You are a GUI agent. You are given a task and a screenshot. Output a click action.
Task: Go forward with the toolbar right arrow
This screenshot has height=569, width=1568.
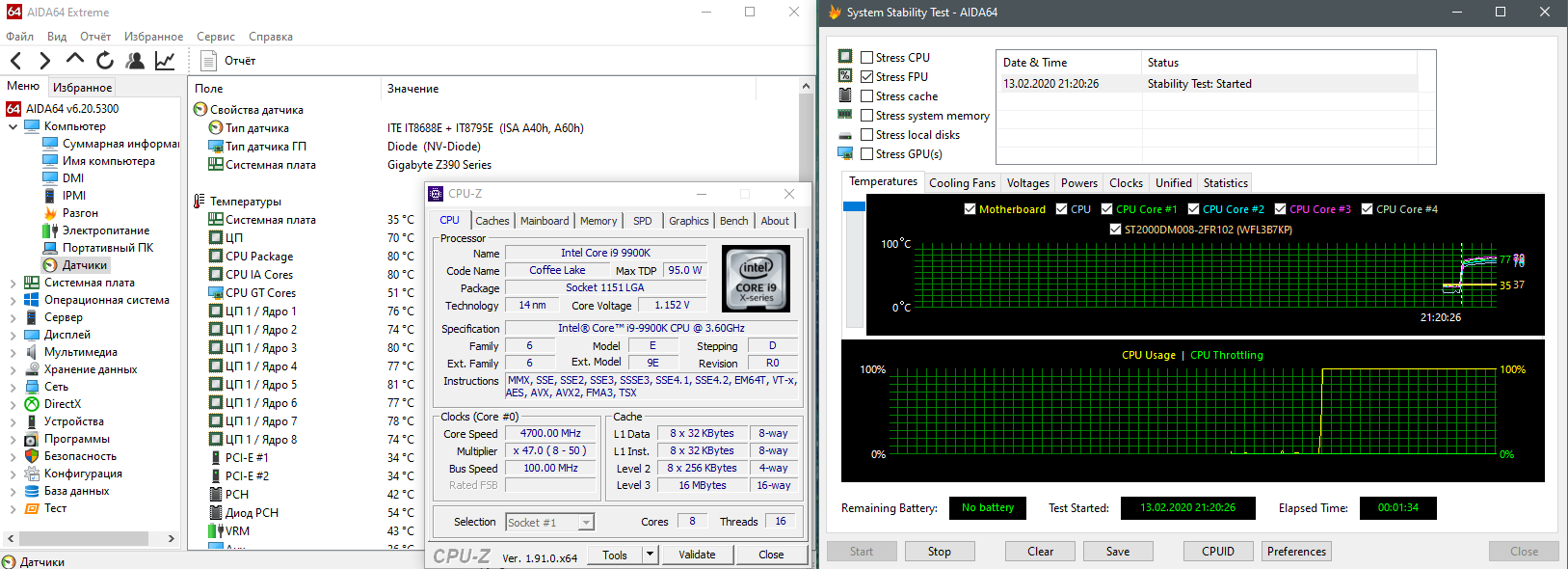pos(44,61)
